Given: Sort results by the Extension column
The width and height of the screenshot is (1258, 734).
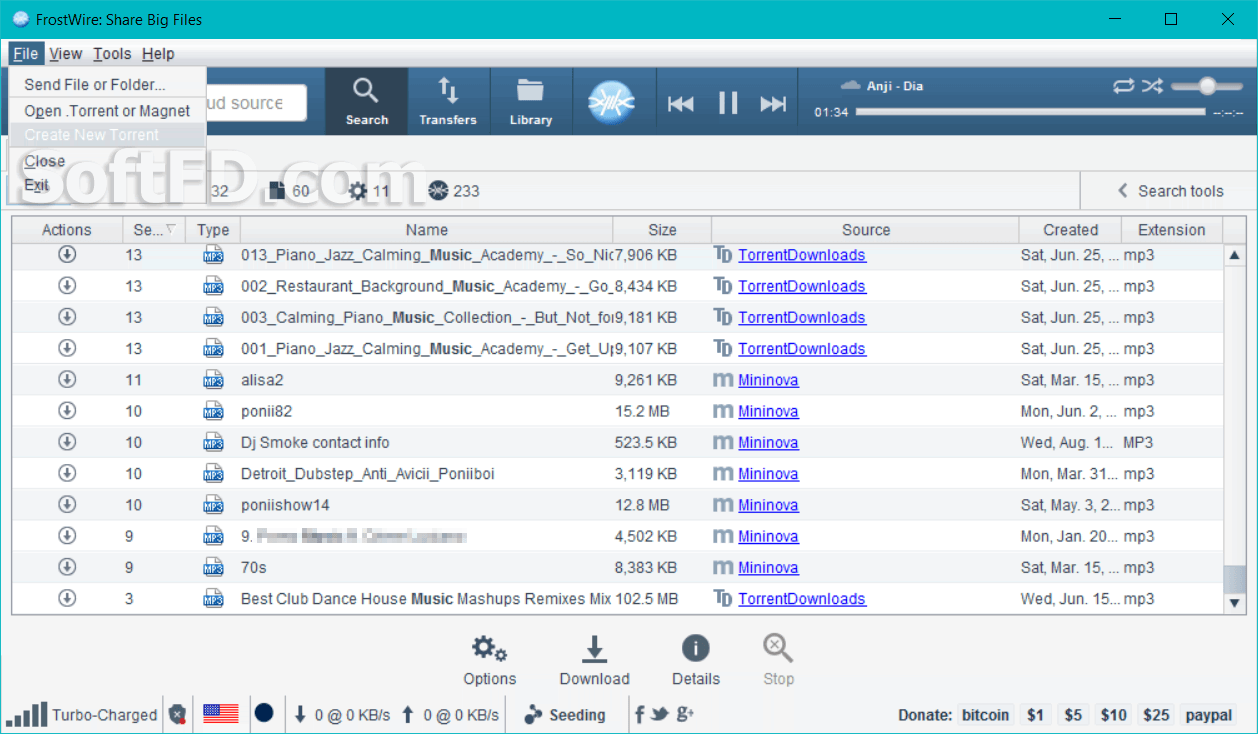Looking at the screenshot, I should tap(1172, 230).
